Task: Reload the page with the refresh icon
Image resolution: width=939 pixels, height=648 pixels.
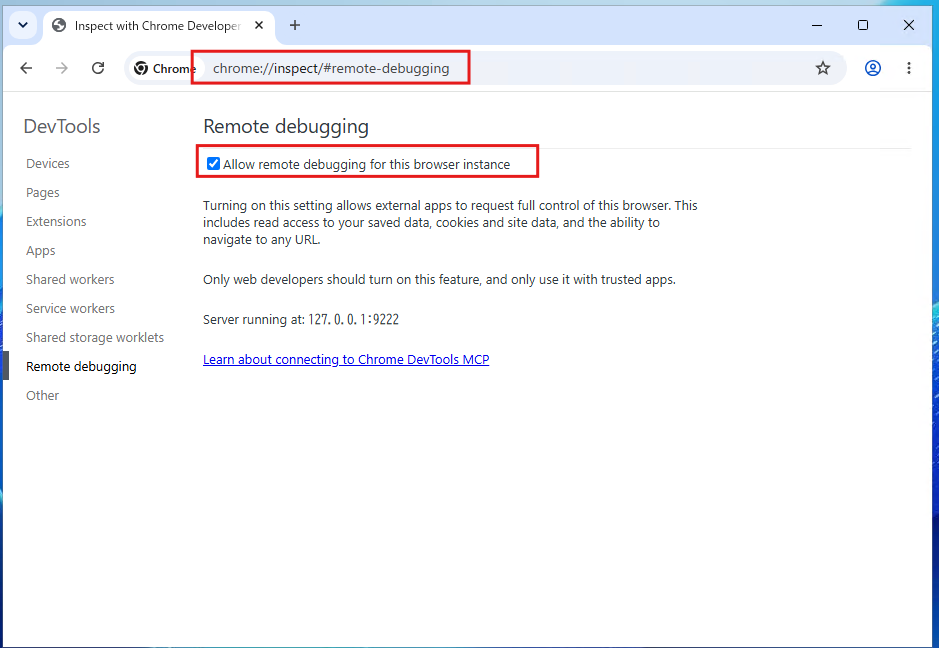Action: coord(98,68)
